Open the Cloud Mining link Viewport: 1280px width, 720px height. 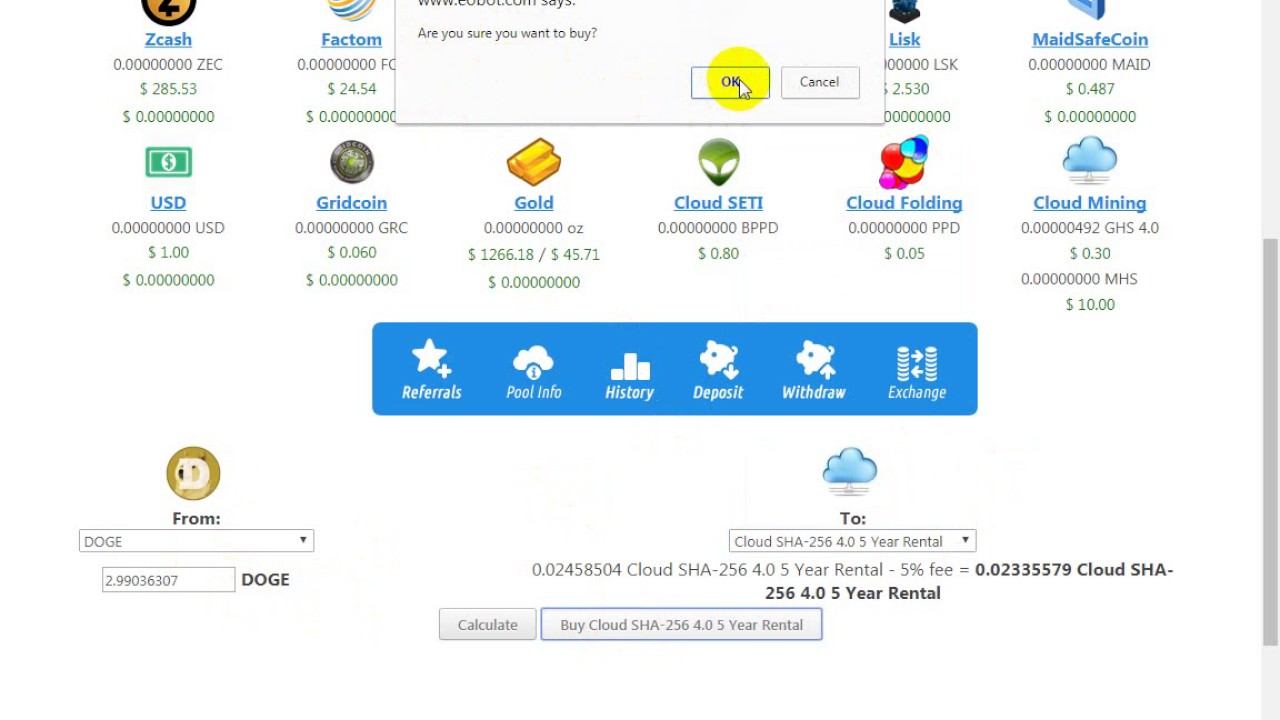coord(1089,202)
